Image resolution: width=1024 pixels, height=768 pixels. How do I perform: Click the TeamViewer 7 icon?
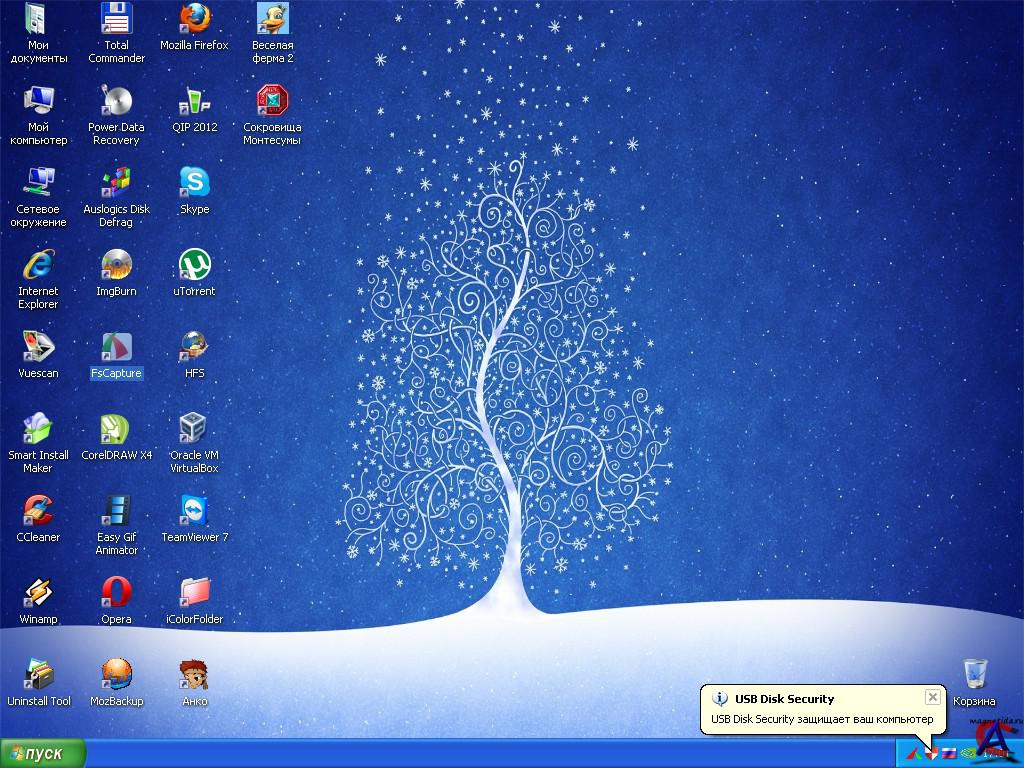click(194, 512)
